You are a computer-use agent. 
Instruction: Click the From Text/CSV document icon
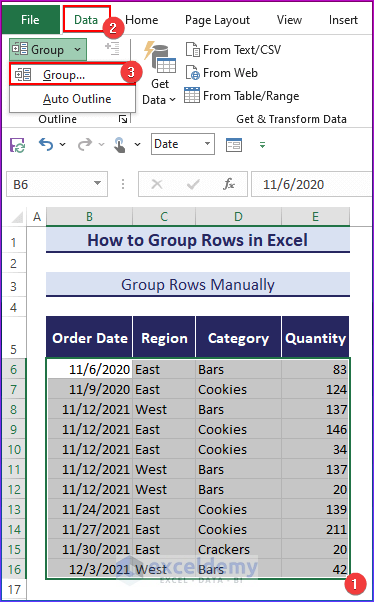193,50
